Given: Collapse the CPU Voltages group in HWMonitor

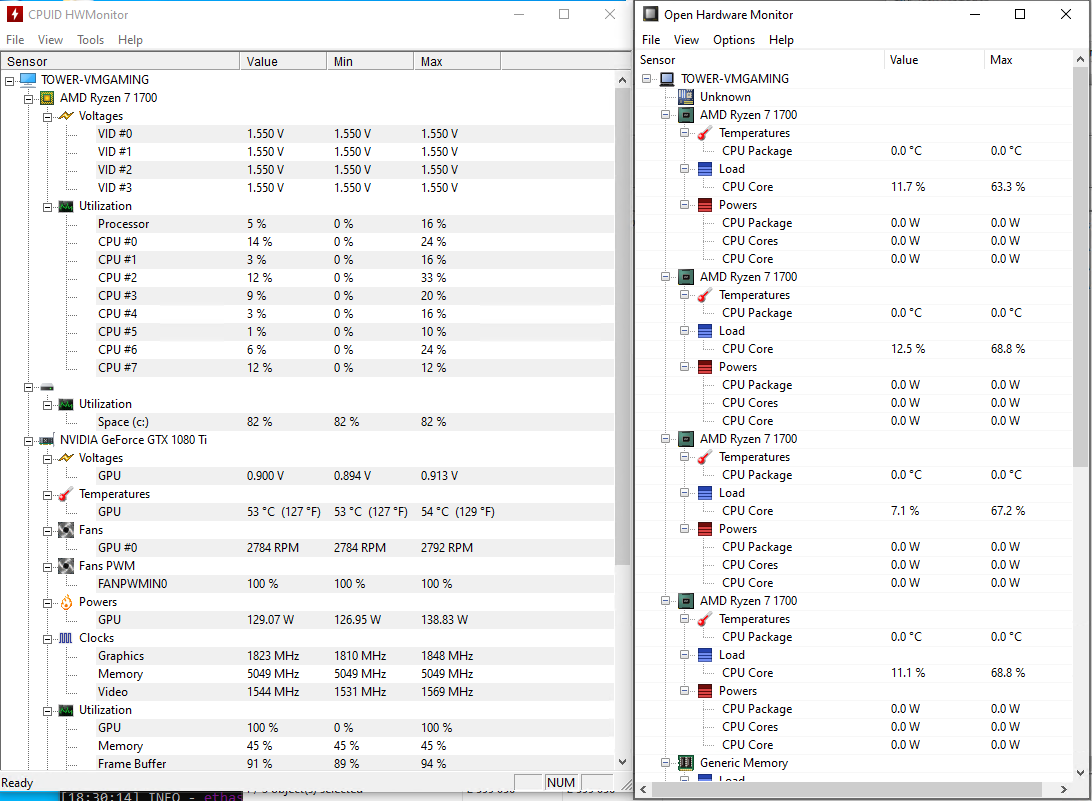Looking at the screenshot, I should tap(47, 117).
